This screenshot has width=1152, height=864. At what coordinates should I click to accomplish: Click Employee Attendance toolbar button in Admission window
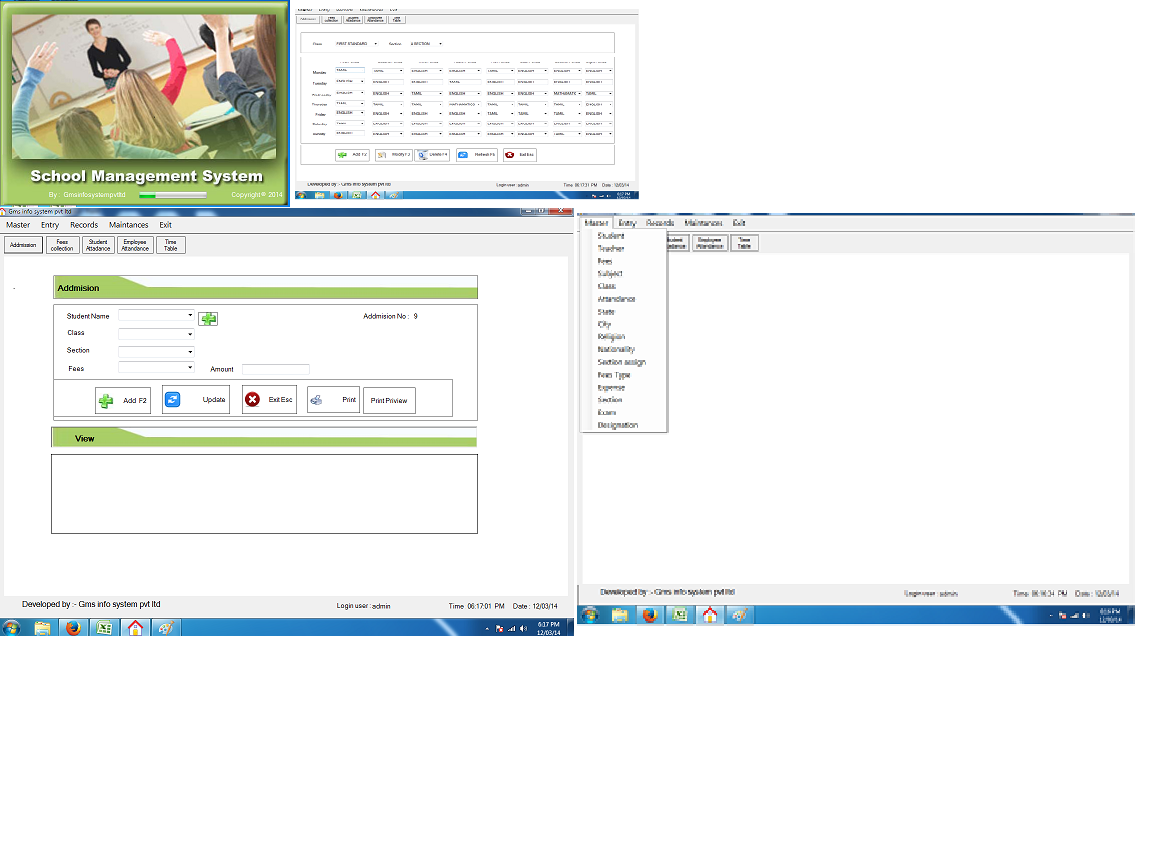[x=135, y=245]
